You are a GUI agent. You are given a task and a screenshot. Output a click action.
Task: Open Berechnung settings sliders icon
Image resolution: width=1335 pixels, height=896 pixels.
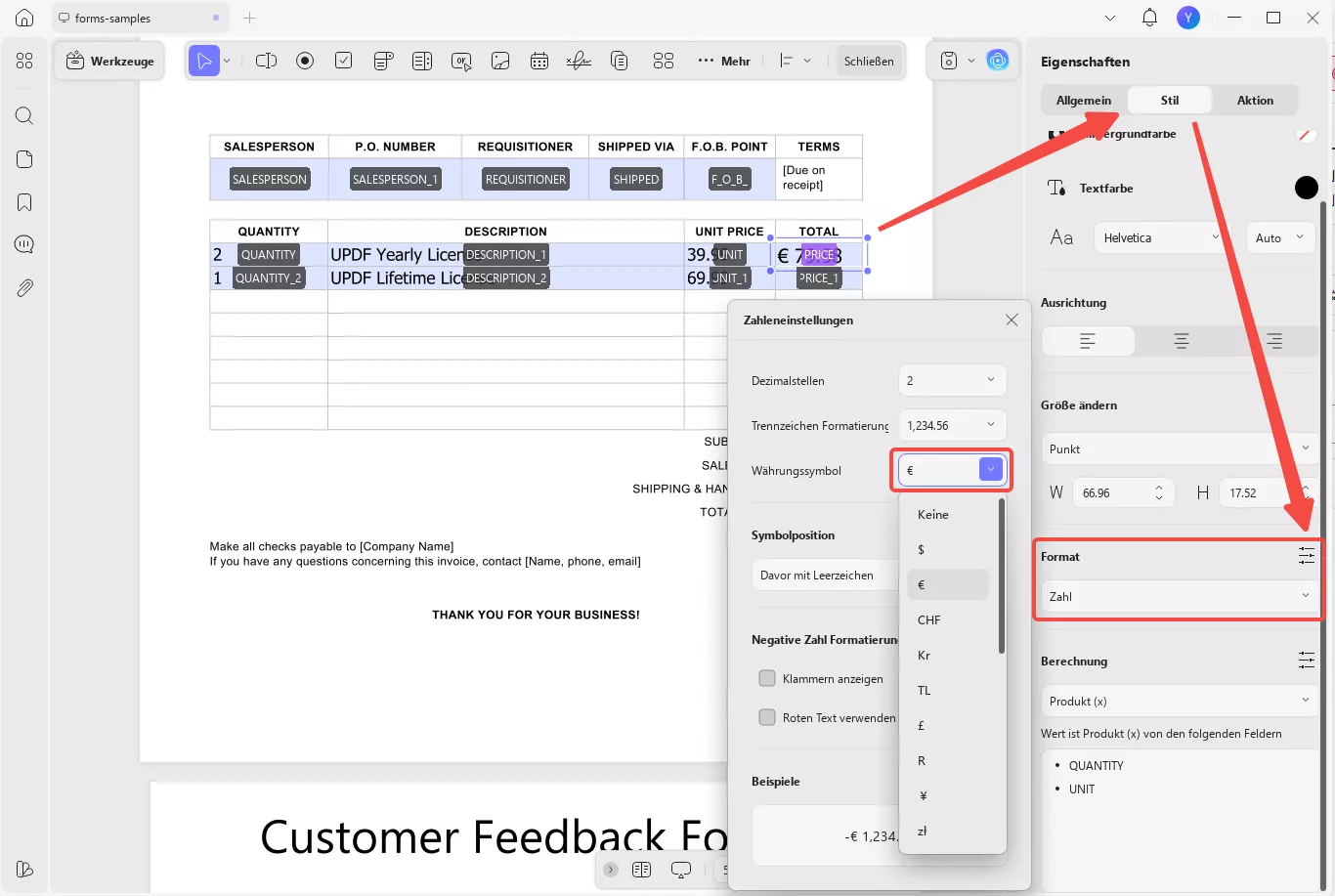(x=1307, y=661)
